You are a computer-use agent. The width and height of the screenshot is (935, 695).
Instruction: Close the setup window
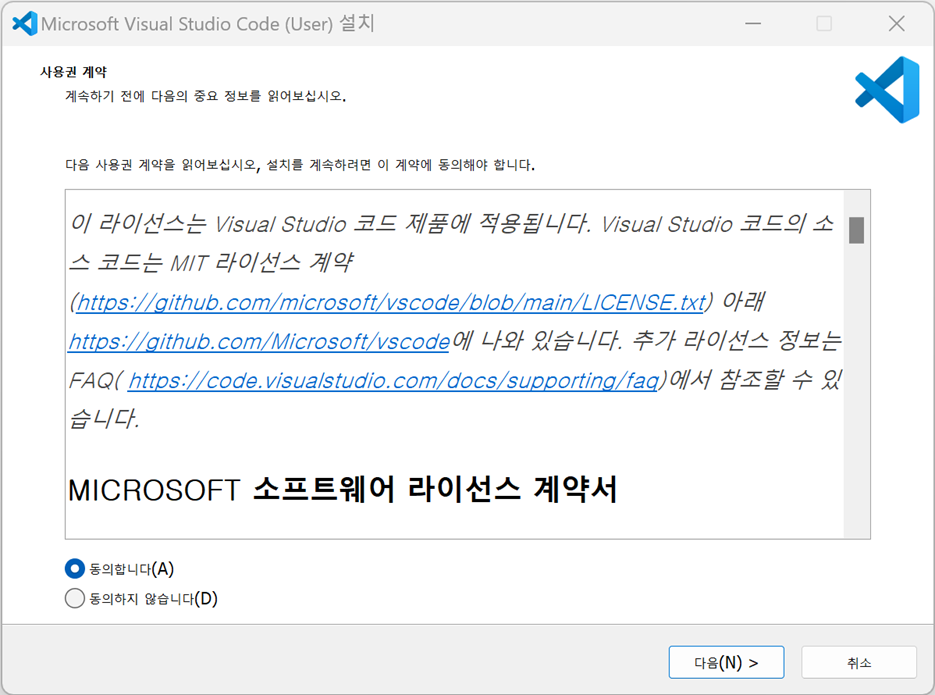[x=896, y=24]
